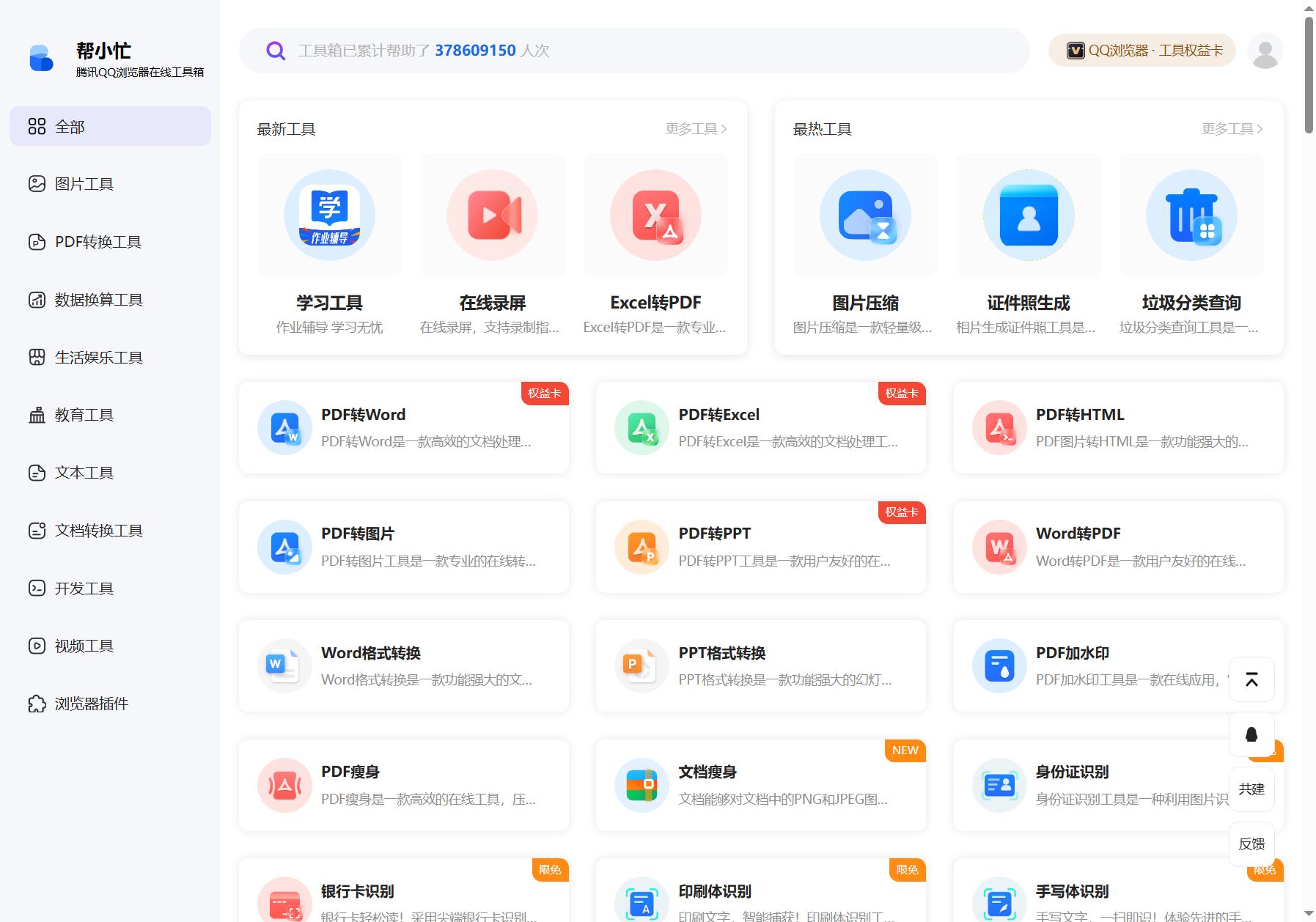This screenshot has height=922, width=1316.
Task: Open 教育工具 category
Action: point(110,415)
